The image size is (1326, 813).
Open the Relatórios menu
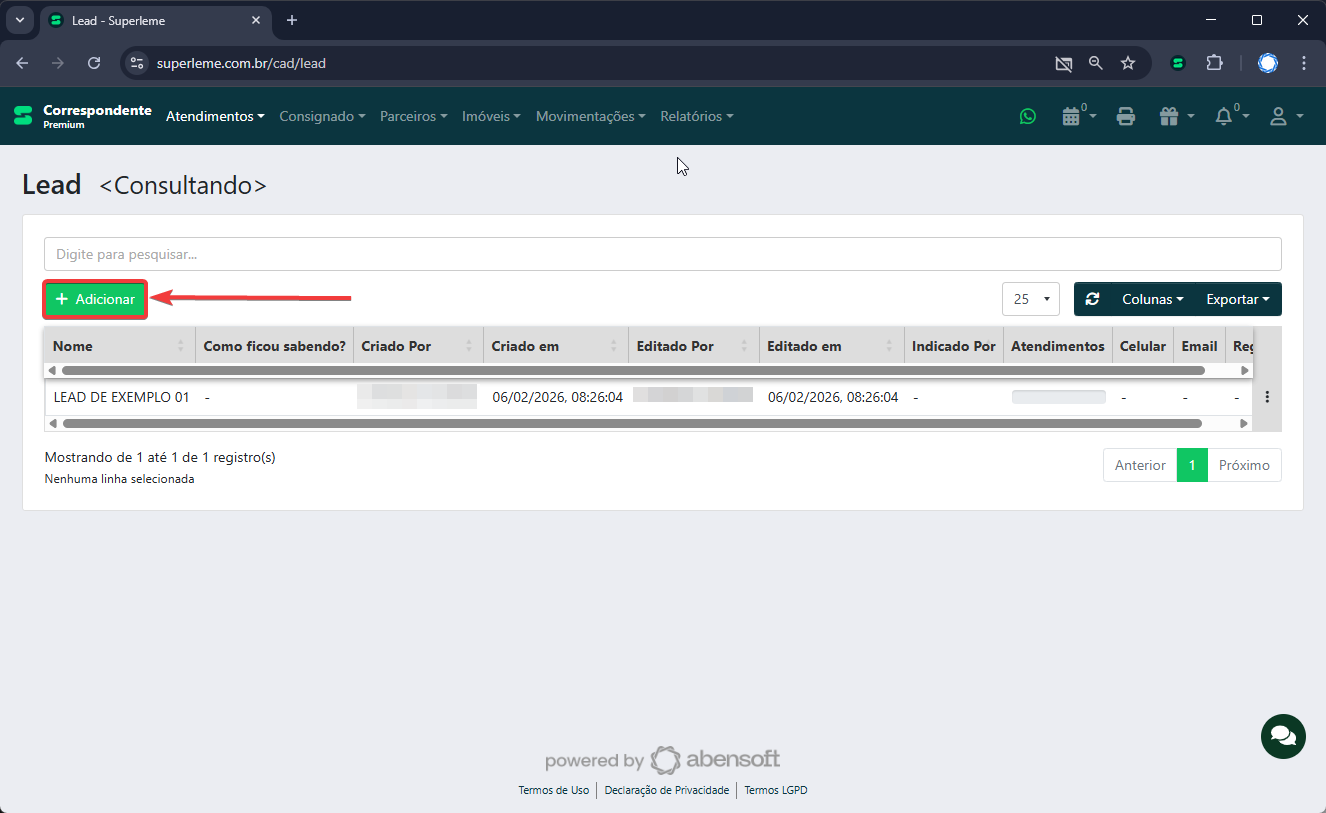pyautogui.click(x=696, y=116)
